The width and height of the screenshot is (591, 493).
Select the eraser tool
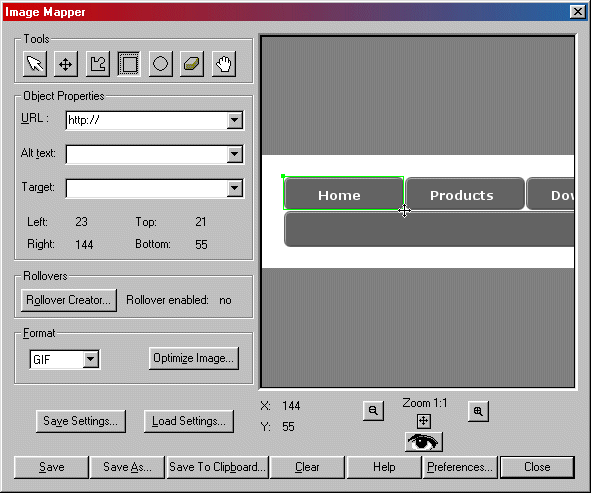[x=192, y=64]
